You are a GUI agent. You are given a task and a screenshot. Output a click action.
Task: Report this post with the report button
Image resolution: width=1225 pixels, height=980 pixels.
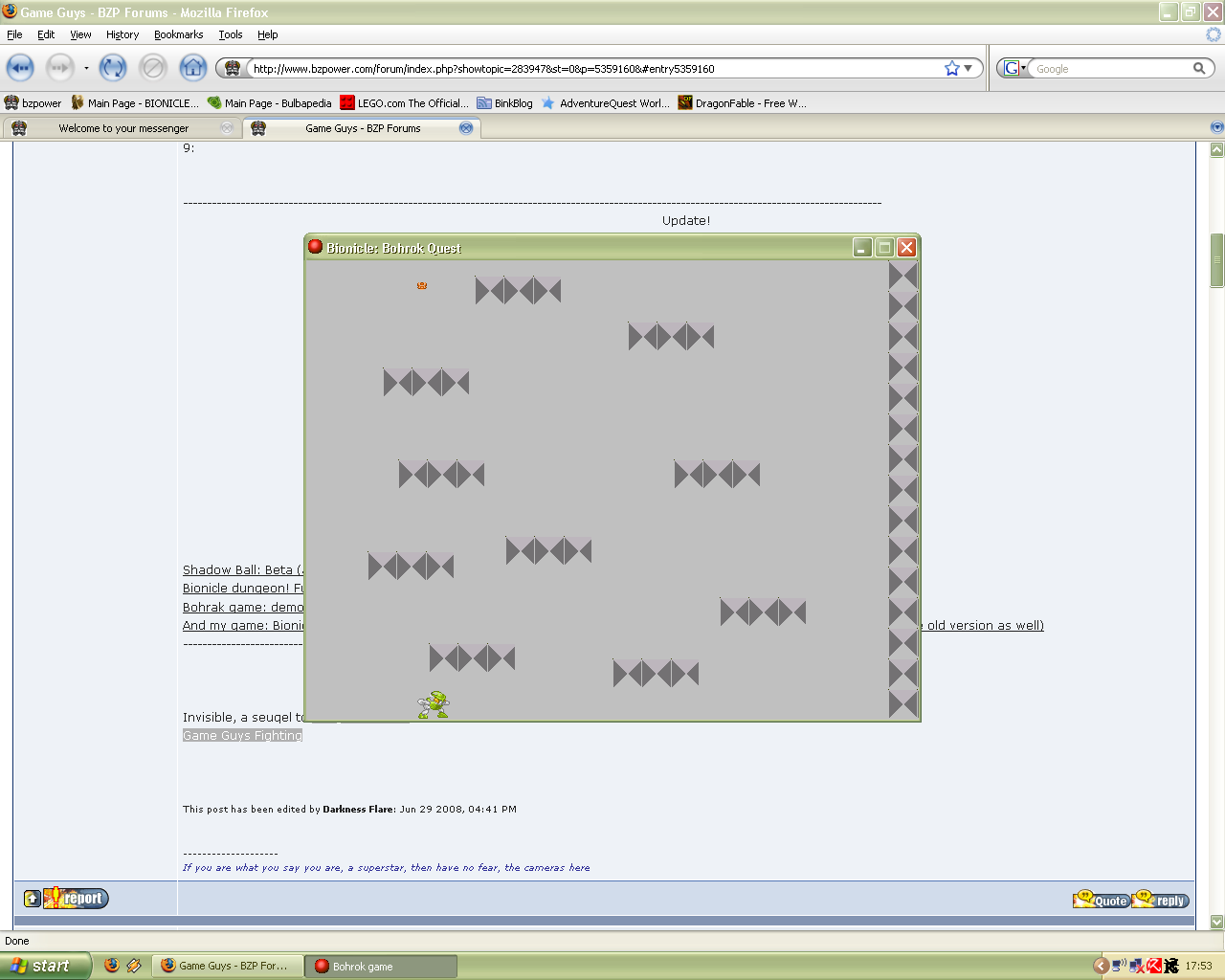76,899
